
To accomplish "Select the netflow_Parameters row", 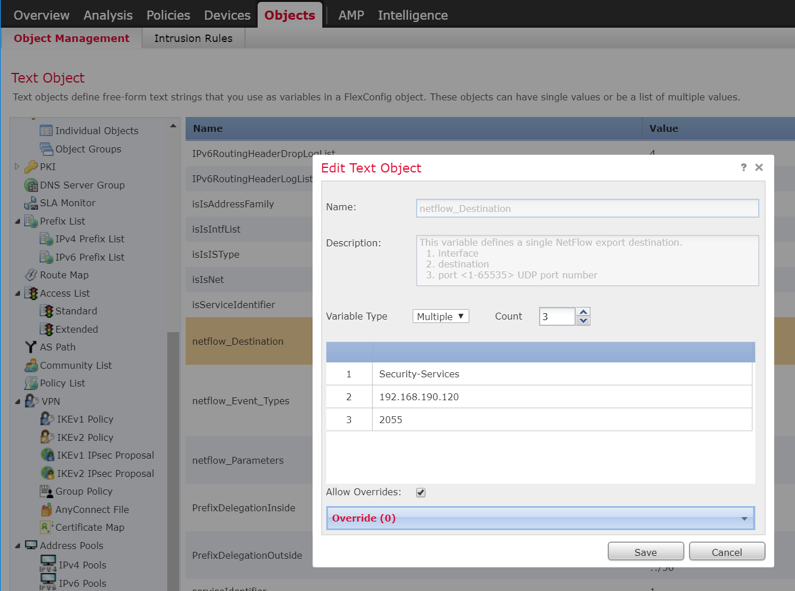I will (249, 460).
